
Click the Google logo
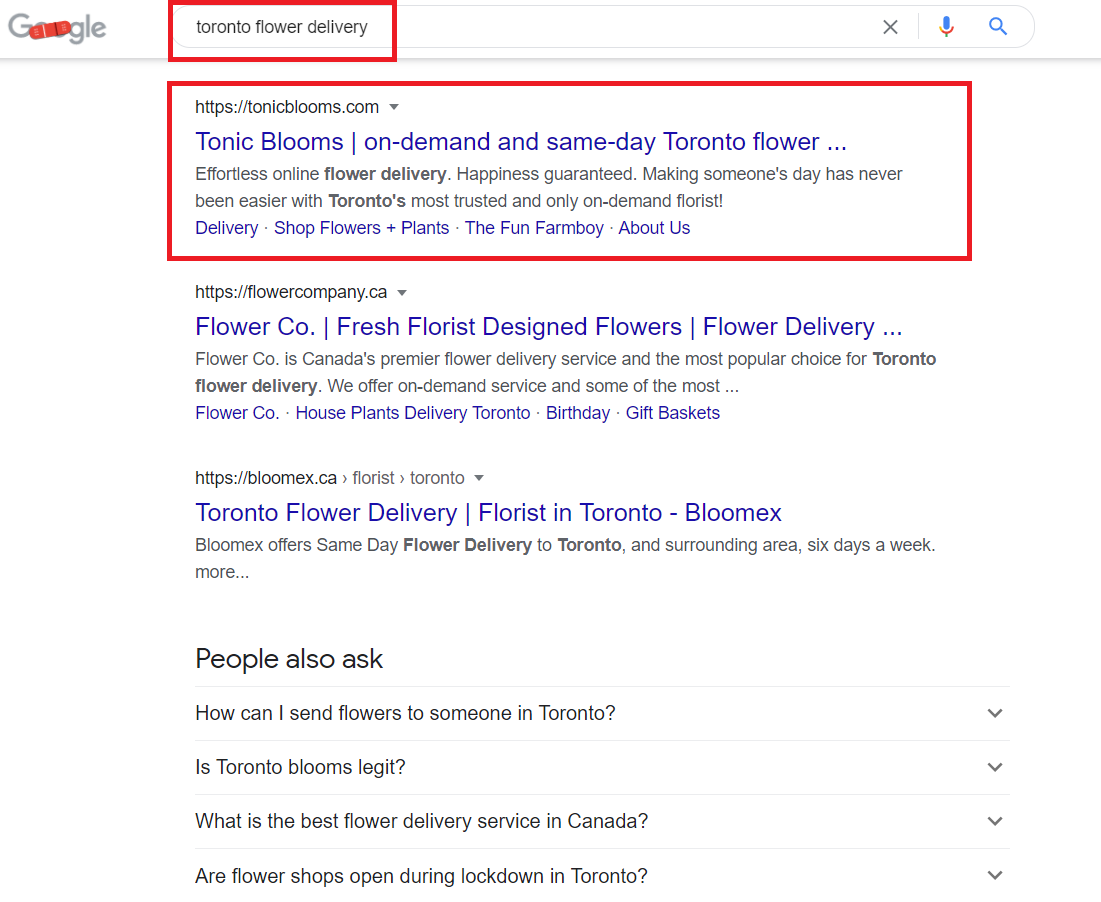point(57,28)
